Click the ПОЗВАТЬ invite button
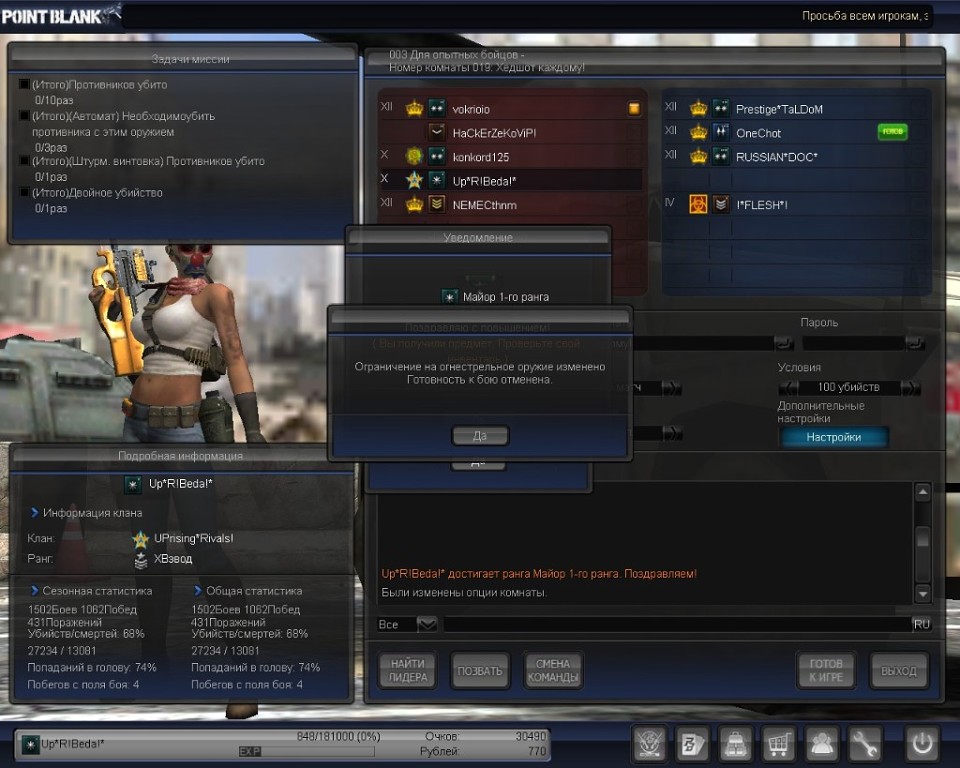 [x=480, y=671]
